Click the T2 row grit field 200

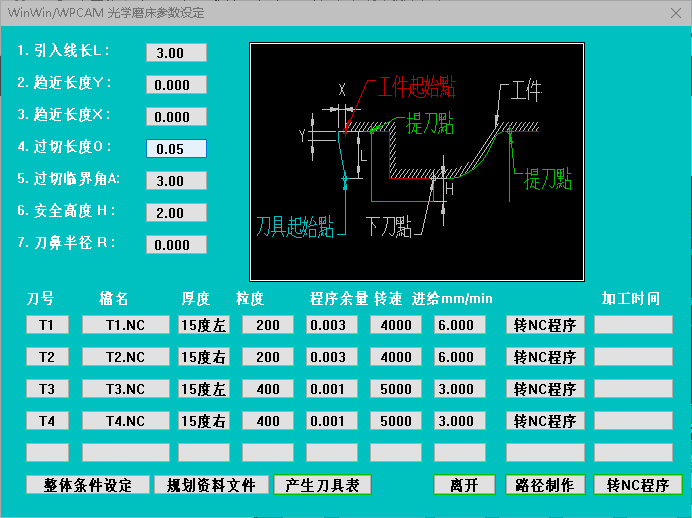point(268,357)
